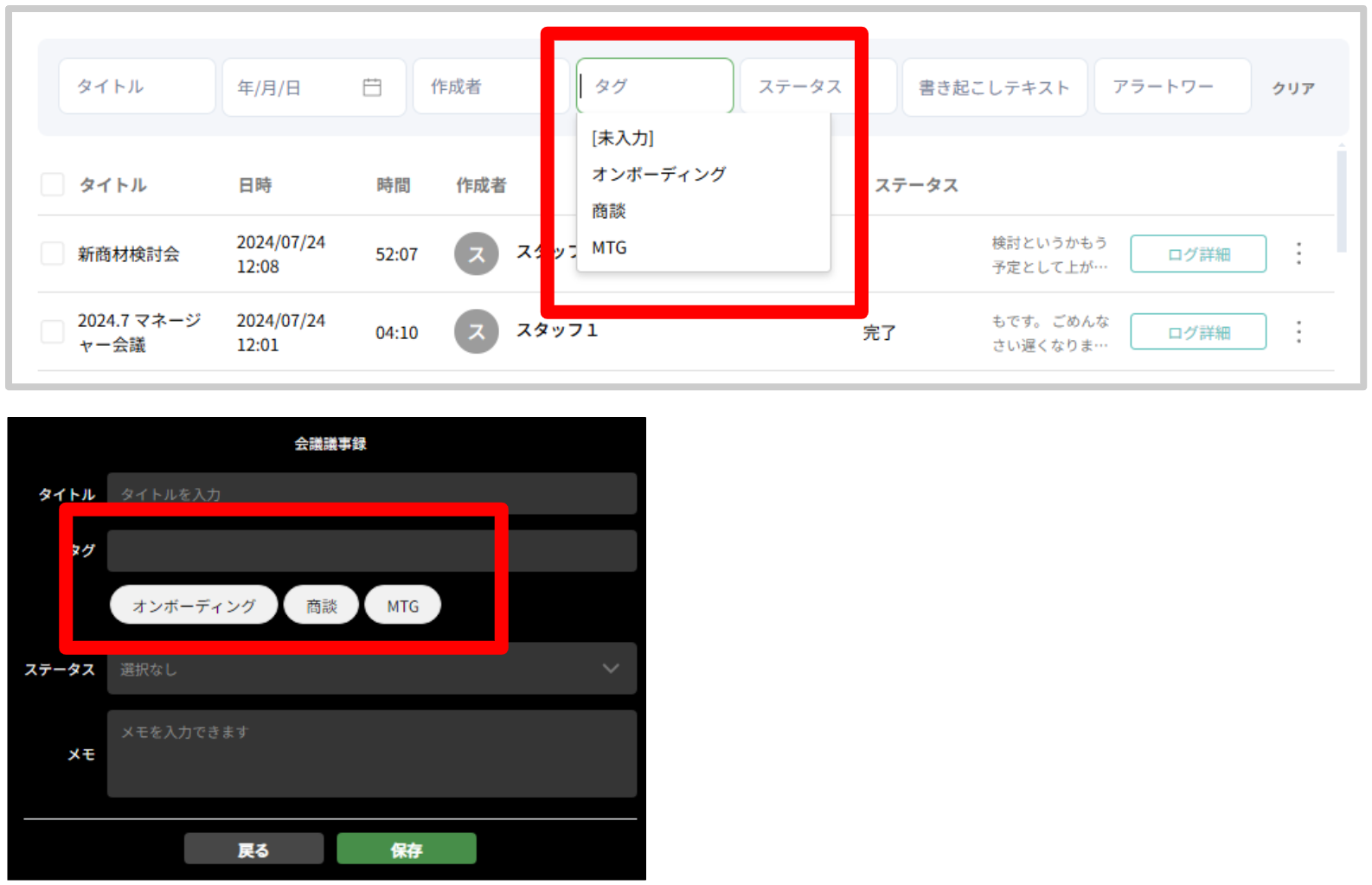Click the 年/月/日 date filter field
The width and height of the screenshot is (1372, 885).
(314, 87)
